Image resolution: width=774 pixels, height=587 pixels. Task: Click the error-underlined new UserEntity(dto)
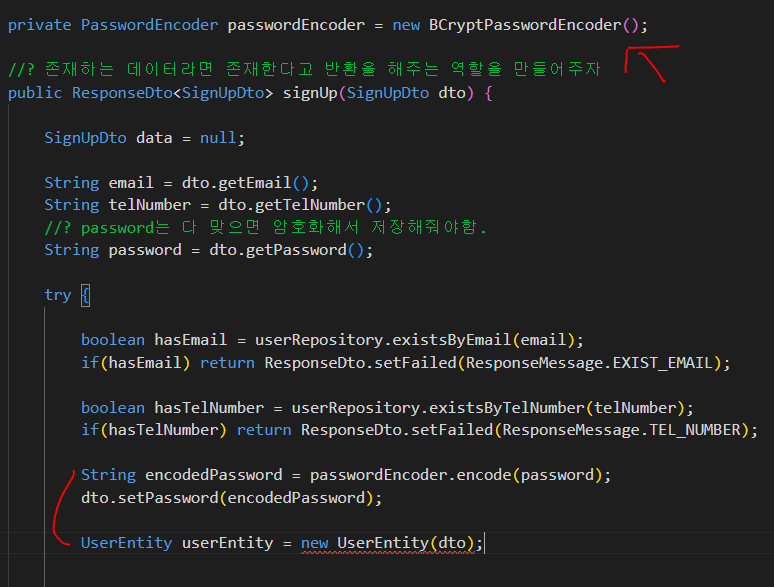387,544
